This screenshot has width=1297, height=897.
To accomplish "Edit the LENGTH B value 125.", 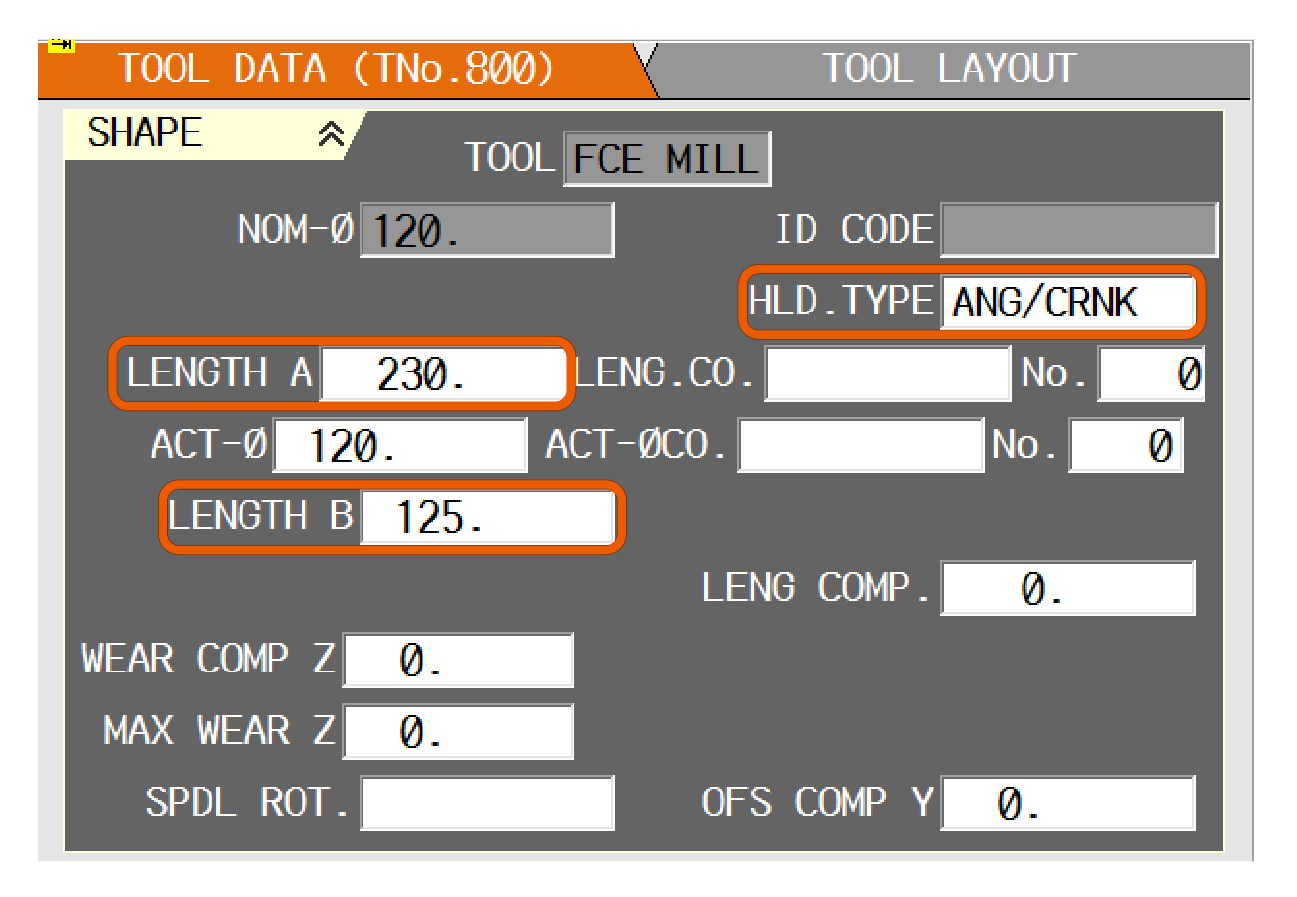I will (x=487, y=518).
